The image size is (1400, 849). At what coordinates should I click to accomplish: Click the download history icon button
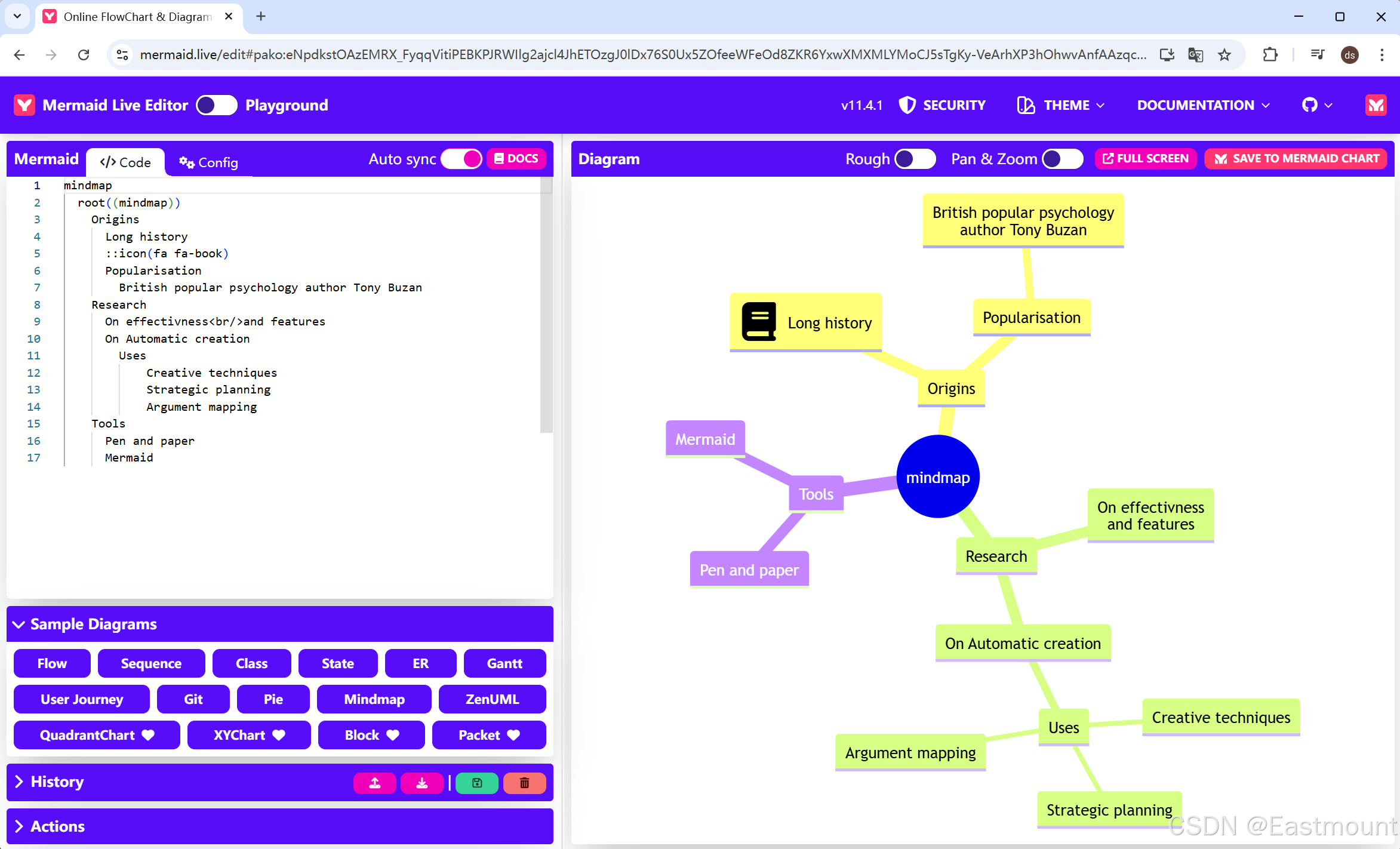421,783
